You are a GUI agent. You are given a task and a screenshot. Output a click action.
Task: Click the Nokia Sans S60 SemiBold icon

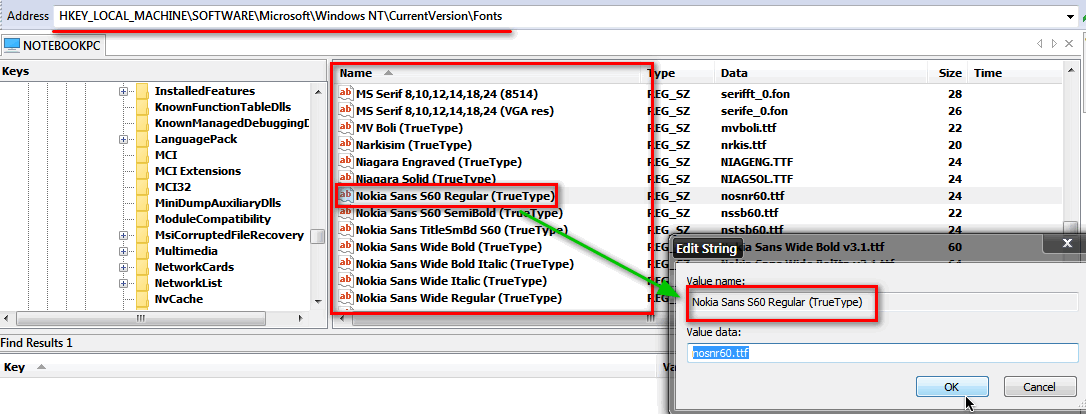click(346, 213)
